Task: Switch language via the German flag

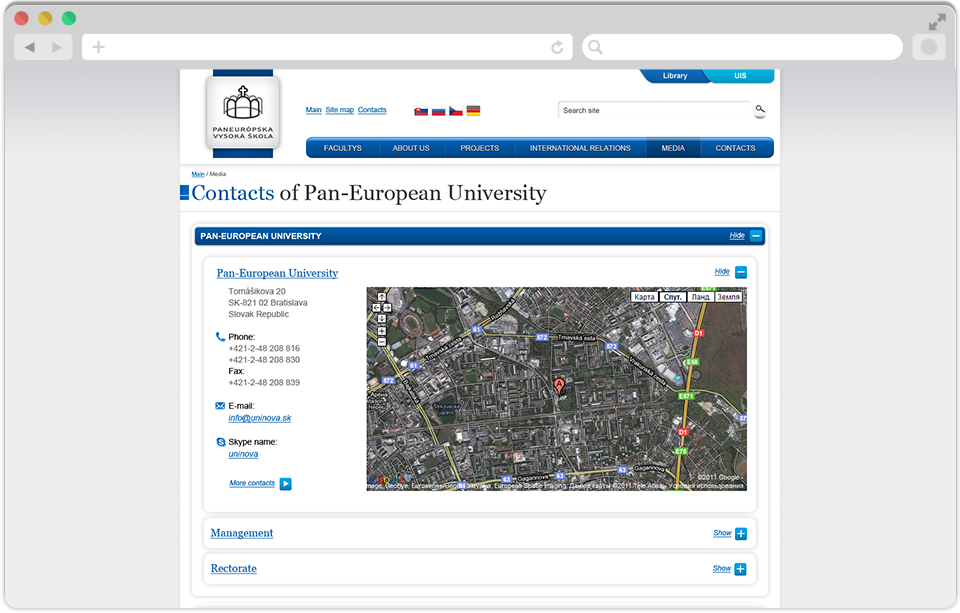Action: pos(473,111)
